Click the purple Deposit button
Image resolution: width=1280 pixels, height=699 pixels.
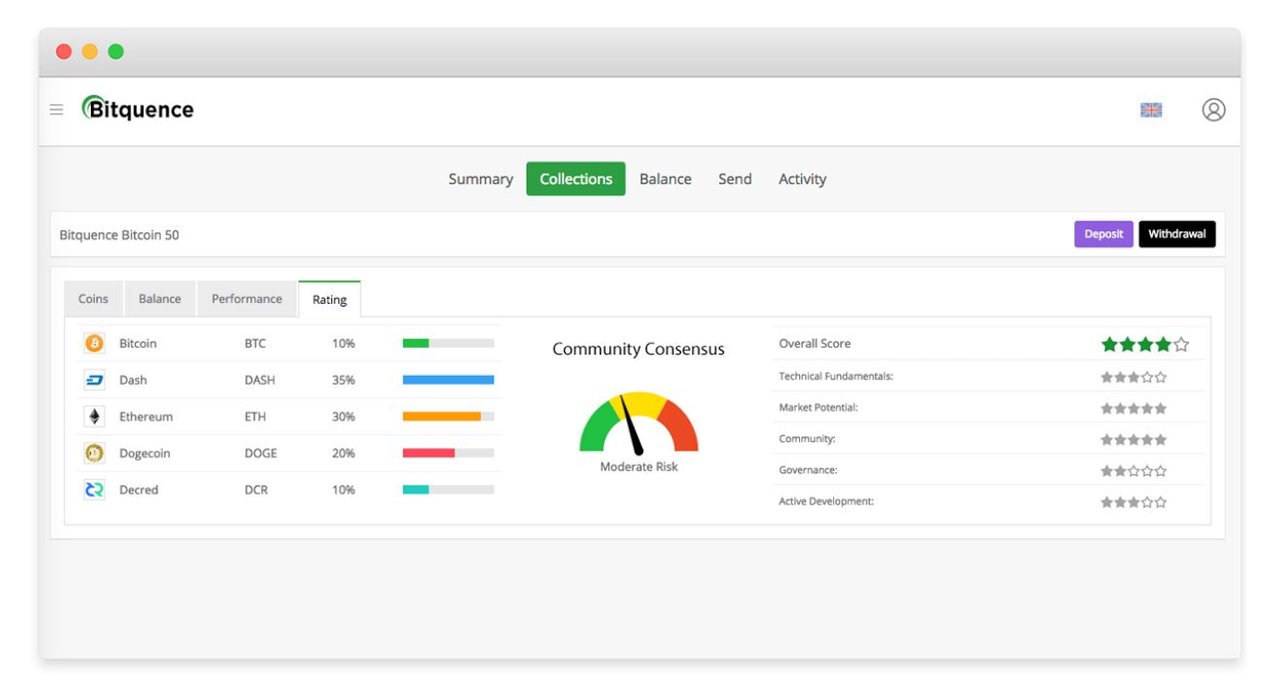coord(1104,234)
